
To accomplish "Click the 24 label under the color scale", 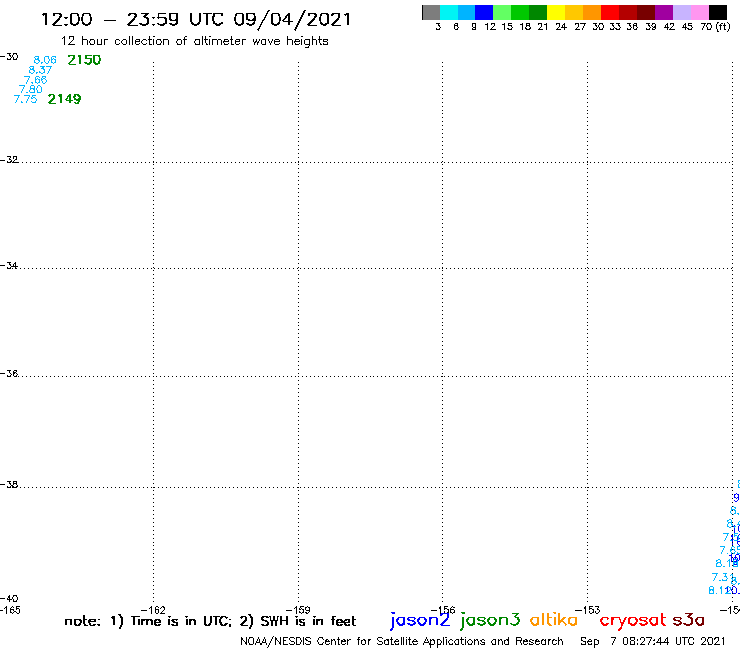I will click(561, 27).
